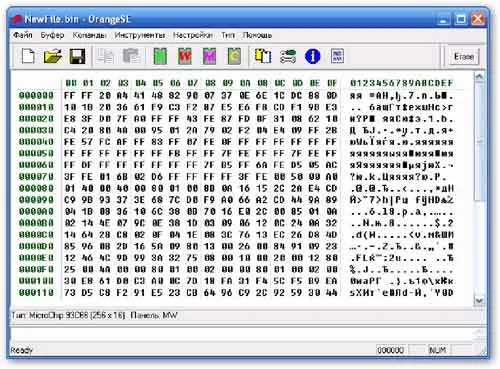Click the text column of row 0000E0
The image size is (500, 369).
(x=401, y=258)
